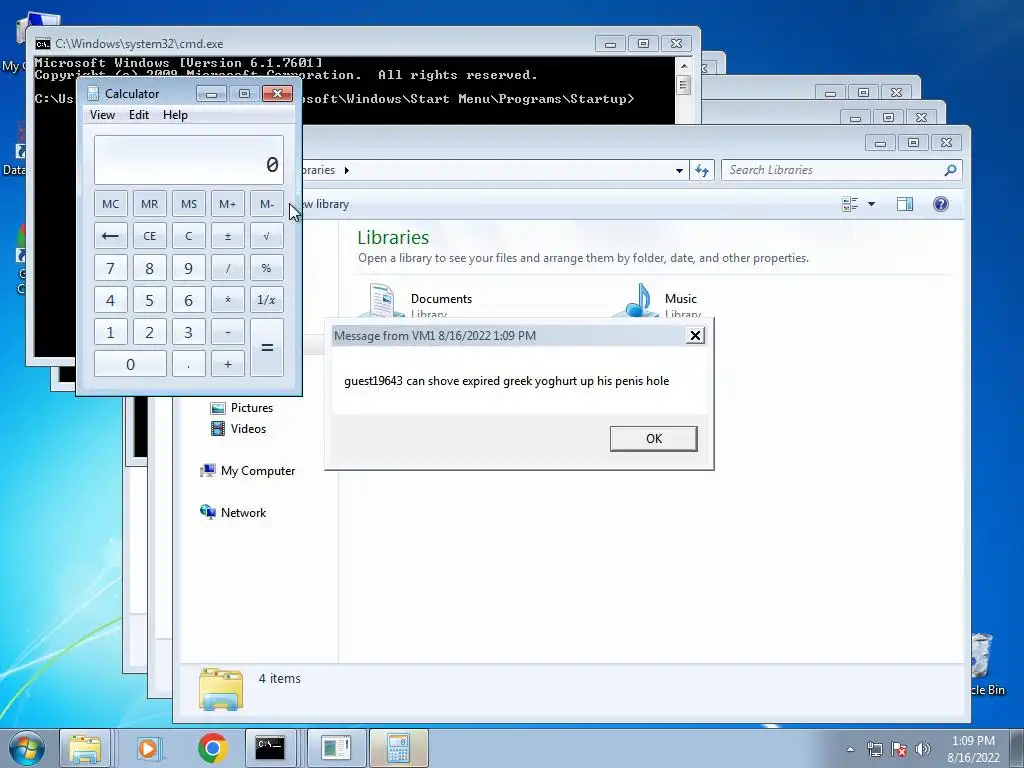Close the Message from VM1 dialog
Viewport: 1024px width, 768px height.
(x=695, y=335)
